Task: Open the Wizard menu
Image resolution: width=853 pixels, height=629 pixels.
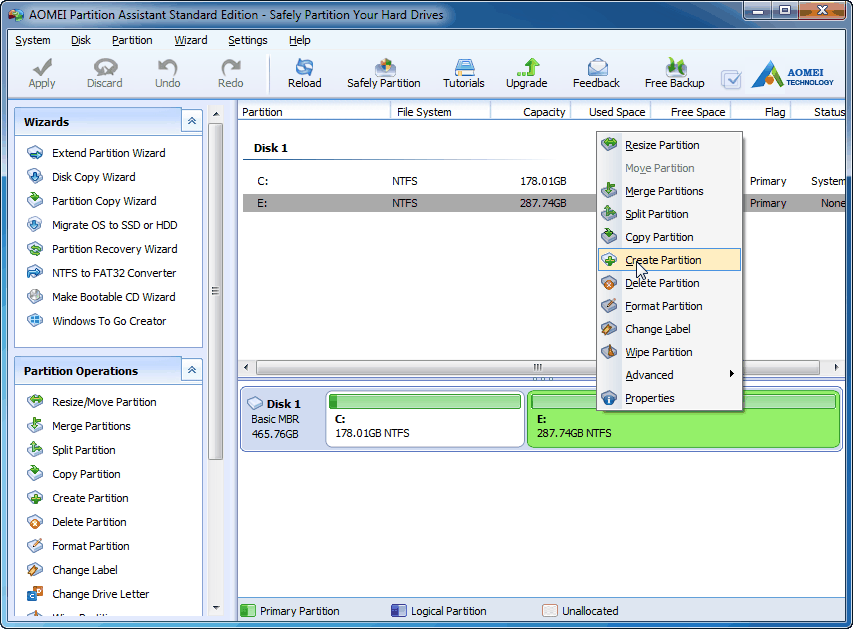Action: point(190,40)
